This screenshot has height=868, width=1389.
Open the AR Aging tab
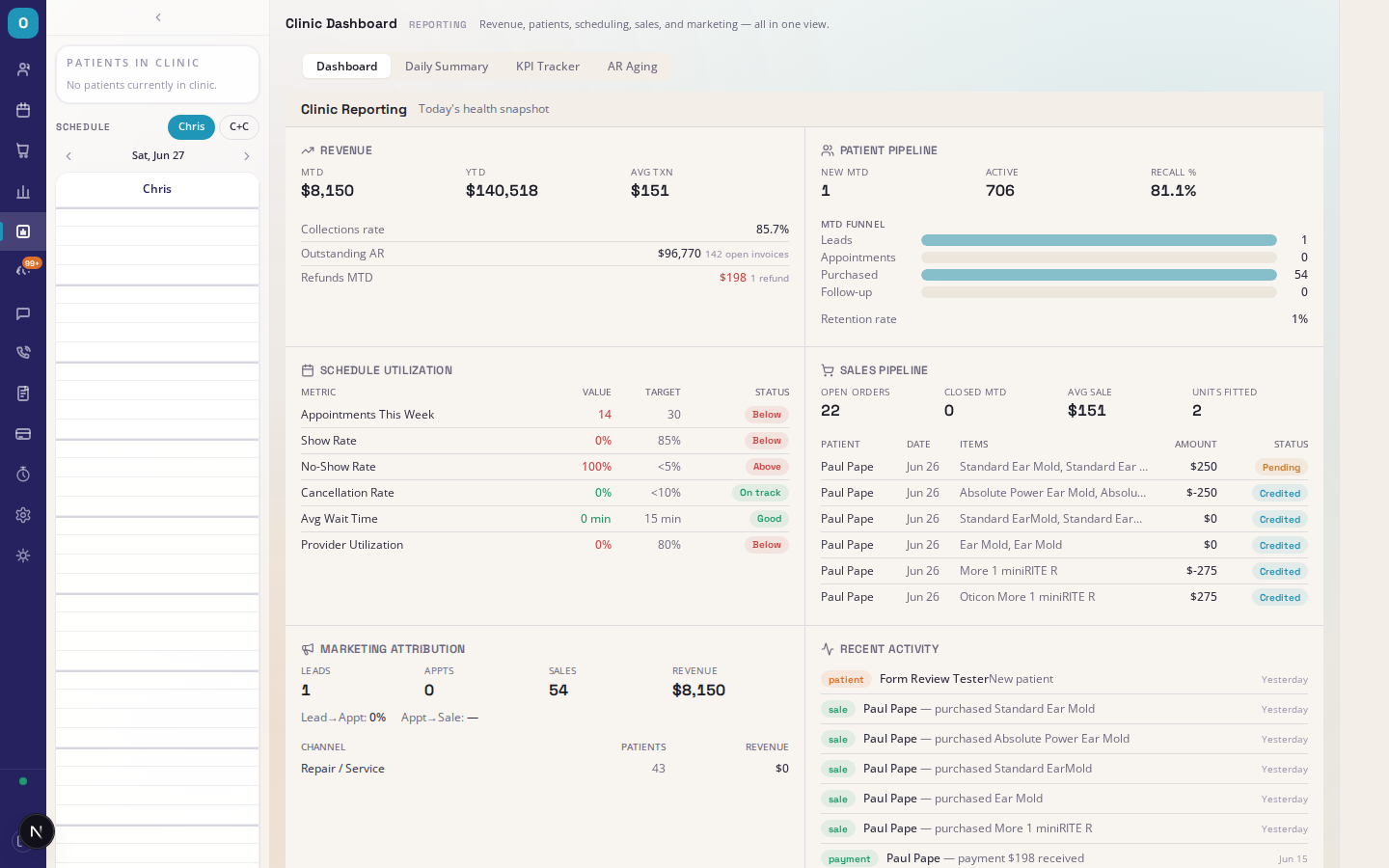tap(633, 67)
